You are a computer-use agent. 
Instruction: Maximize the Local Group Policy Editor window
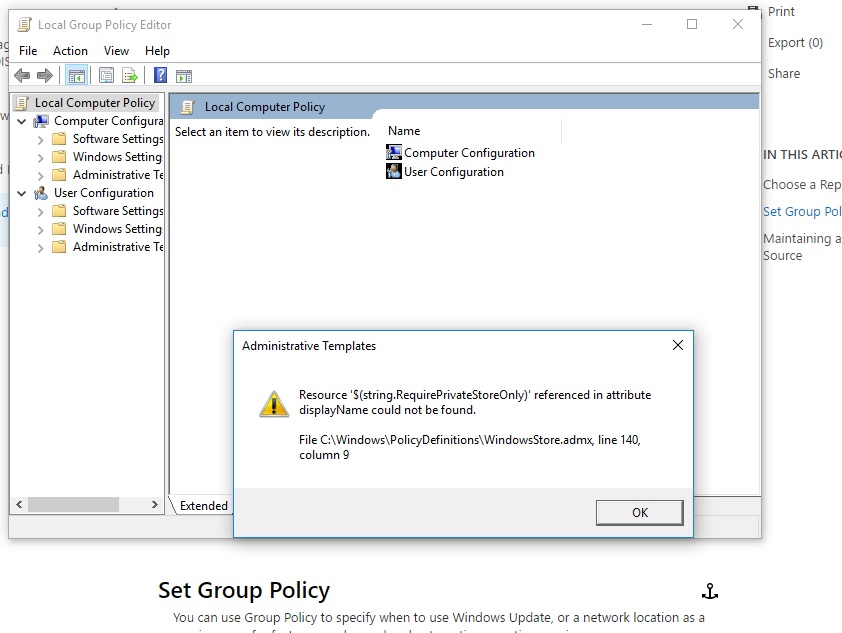692,25
